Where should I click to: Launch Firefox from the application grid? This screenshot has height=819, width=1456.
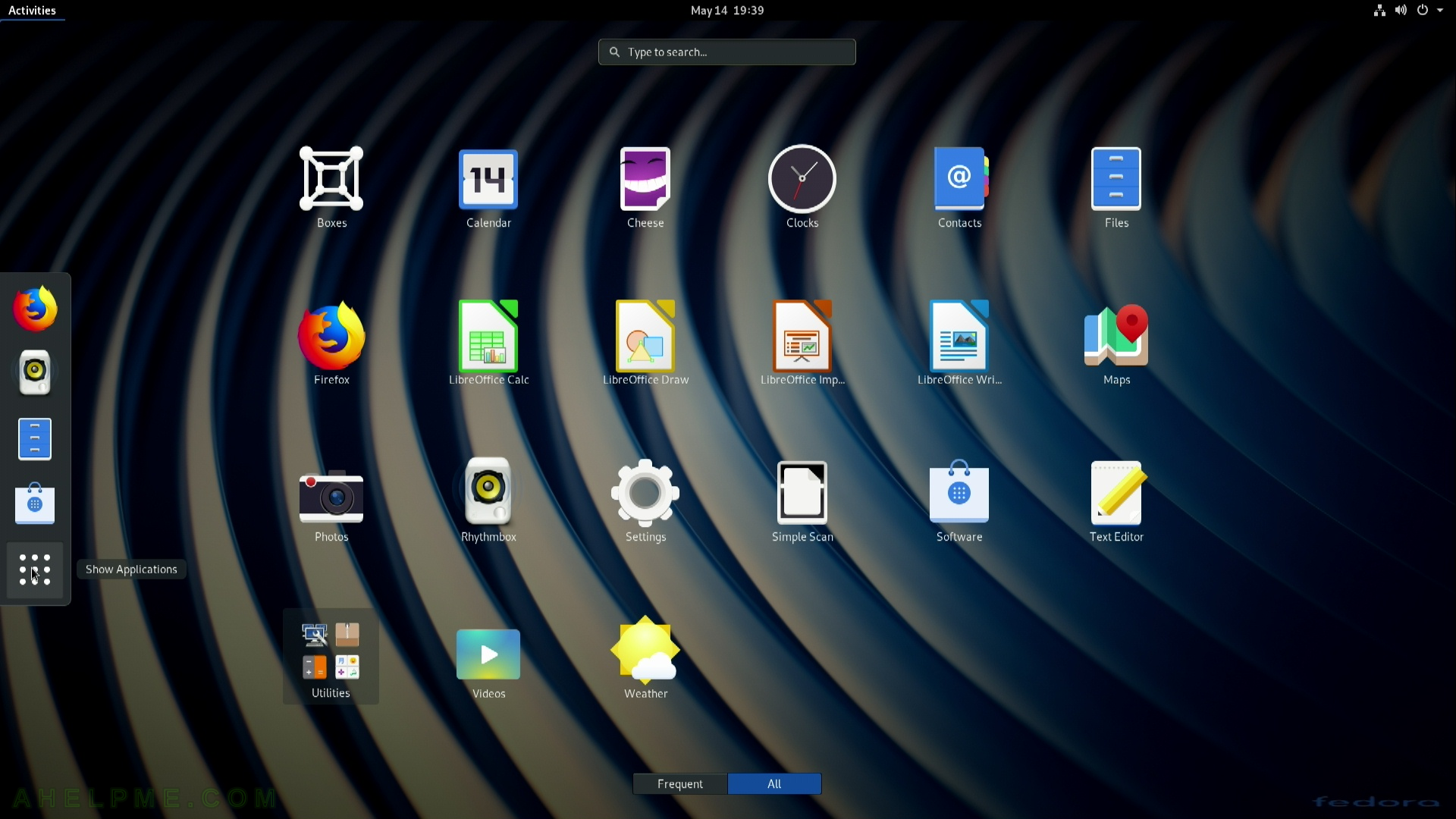(x=331, y=344)
